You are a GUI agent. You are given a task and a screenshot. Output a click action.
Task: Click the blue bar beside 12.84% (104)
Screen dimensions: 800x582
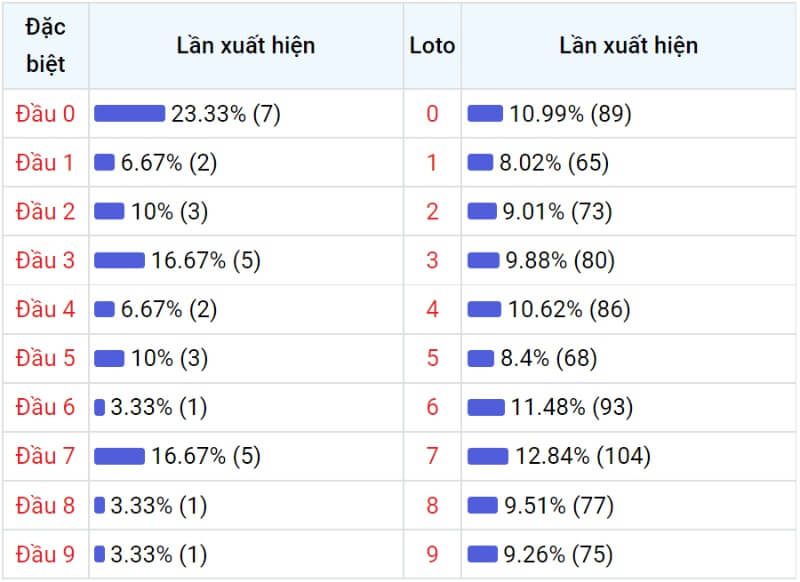click(x=488, y=456)
